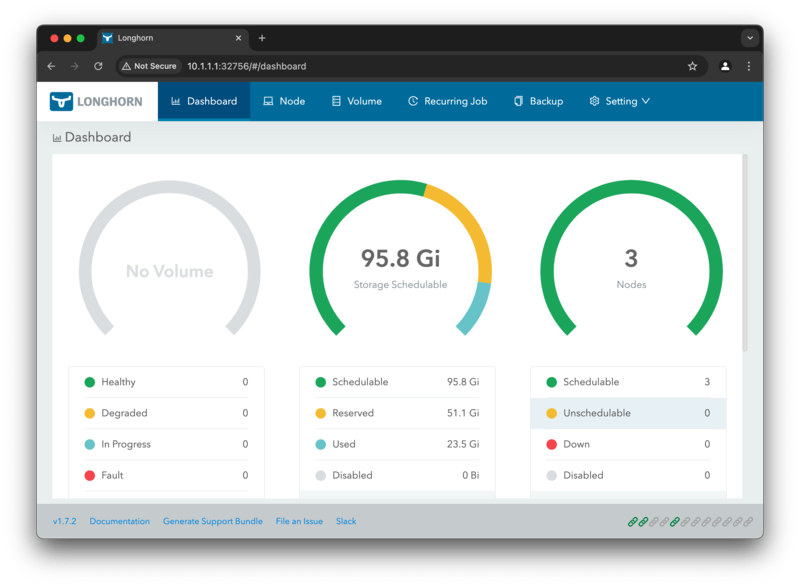Click the Healthy volume row
The image size is (800, 587).
click(166, 382)
